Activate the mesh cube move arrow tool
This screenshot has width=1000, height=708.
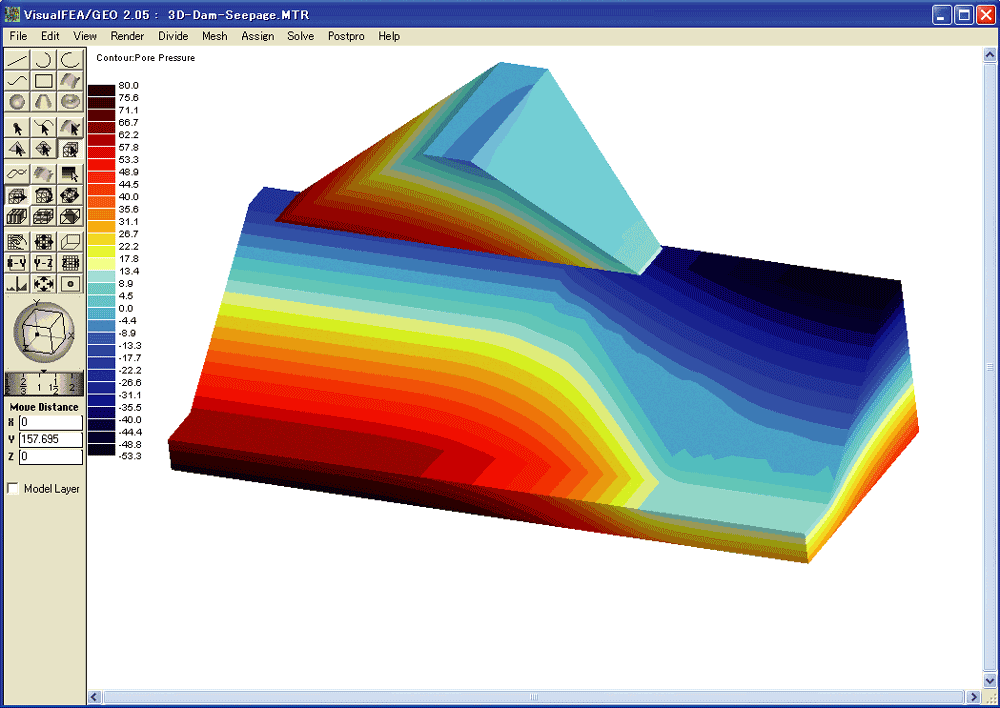coord(17,195)
